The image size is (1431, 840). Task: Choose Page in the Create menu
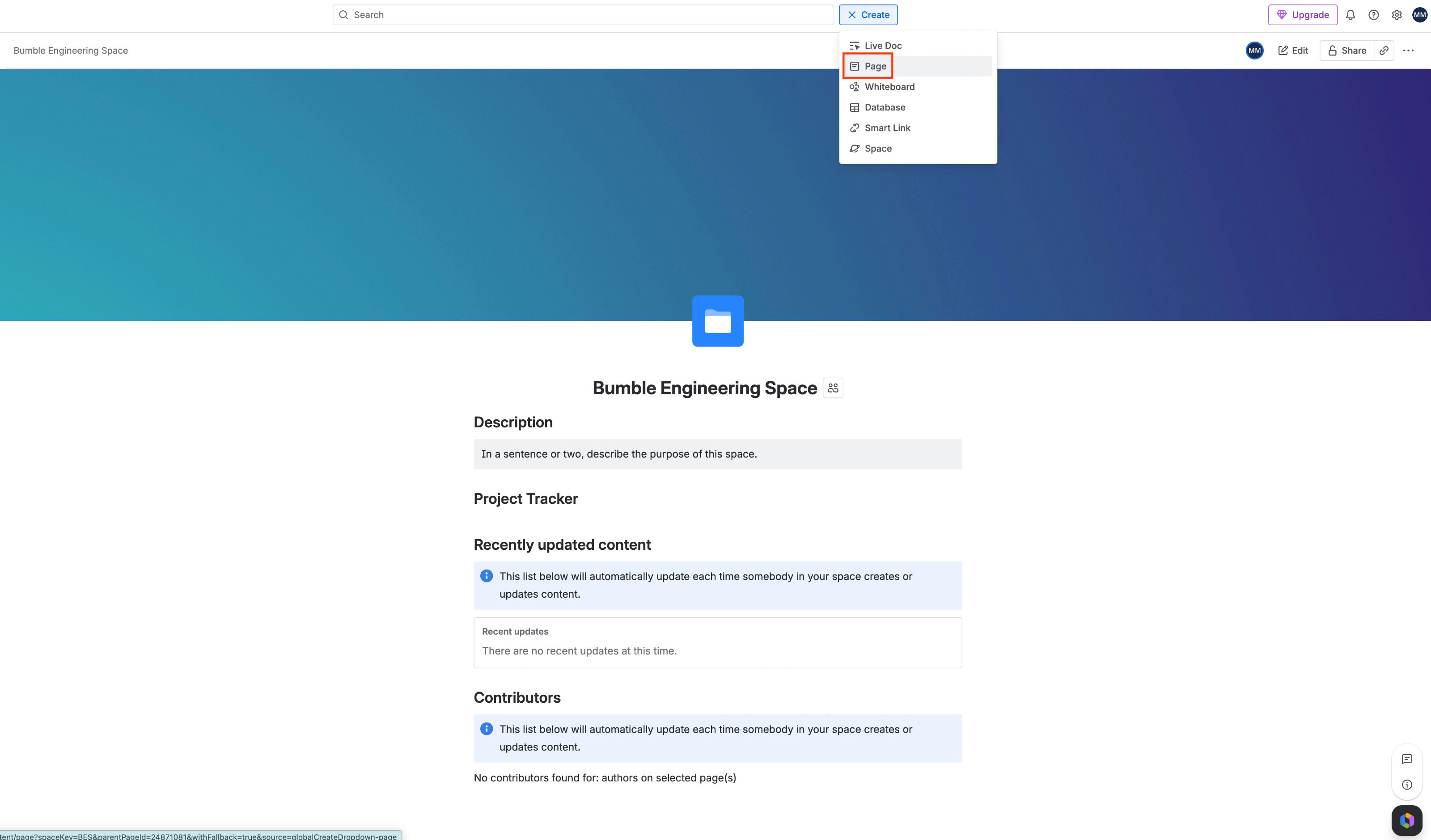[918, 67]
